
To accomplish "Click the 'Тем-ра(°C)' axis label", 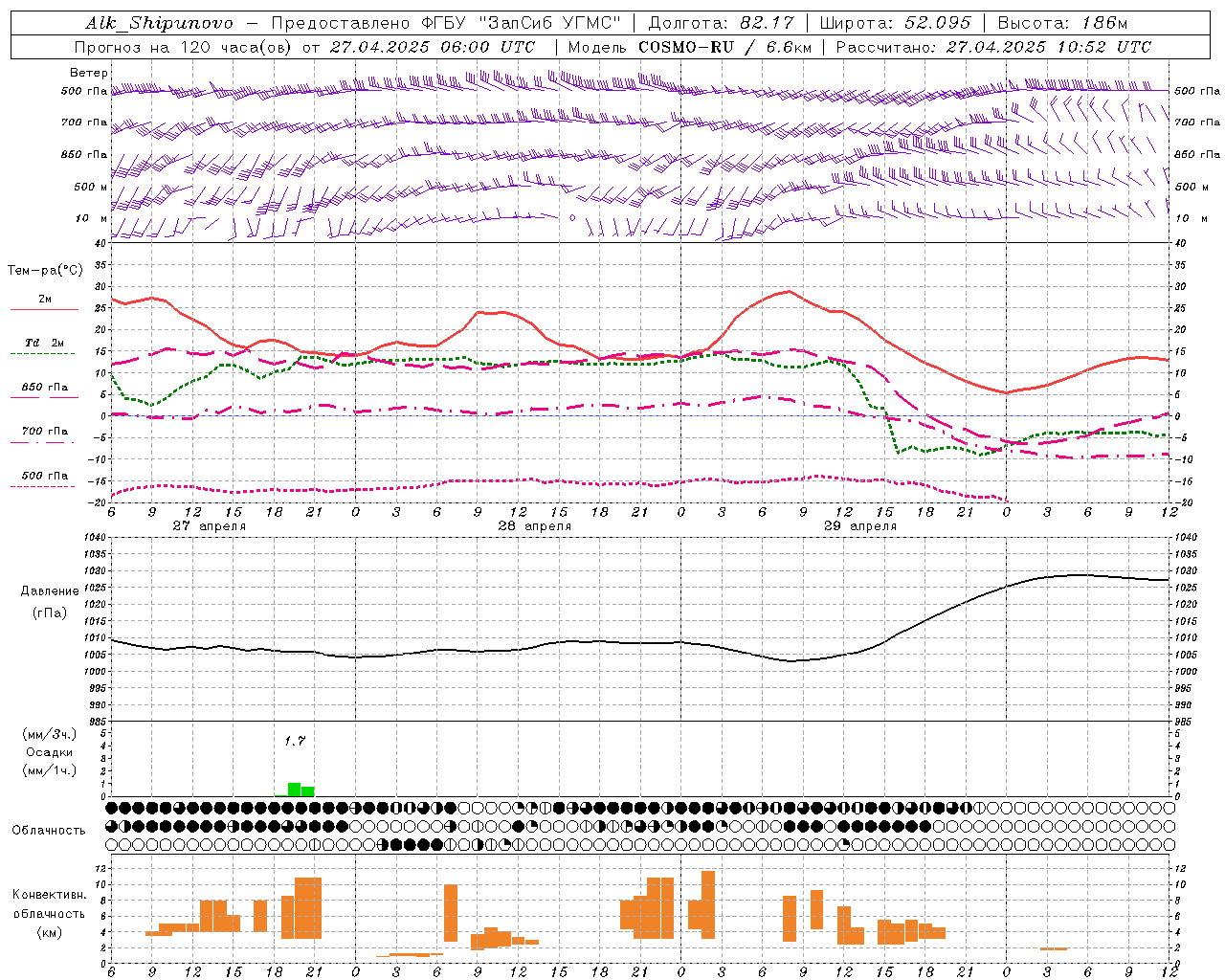I will [x=45, y=271].
